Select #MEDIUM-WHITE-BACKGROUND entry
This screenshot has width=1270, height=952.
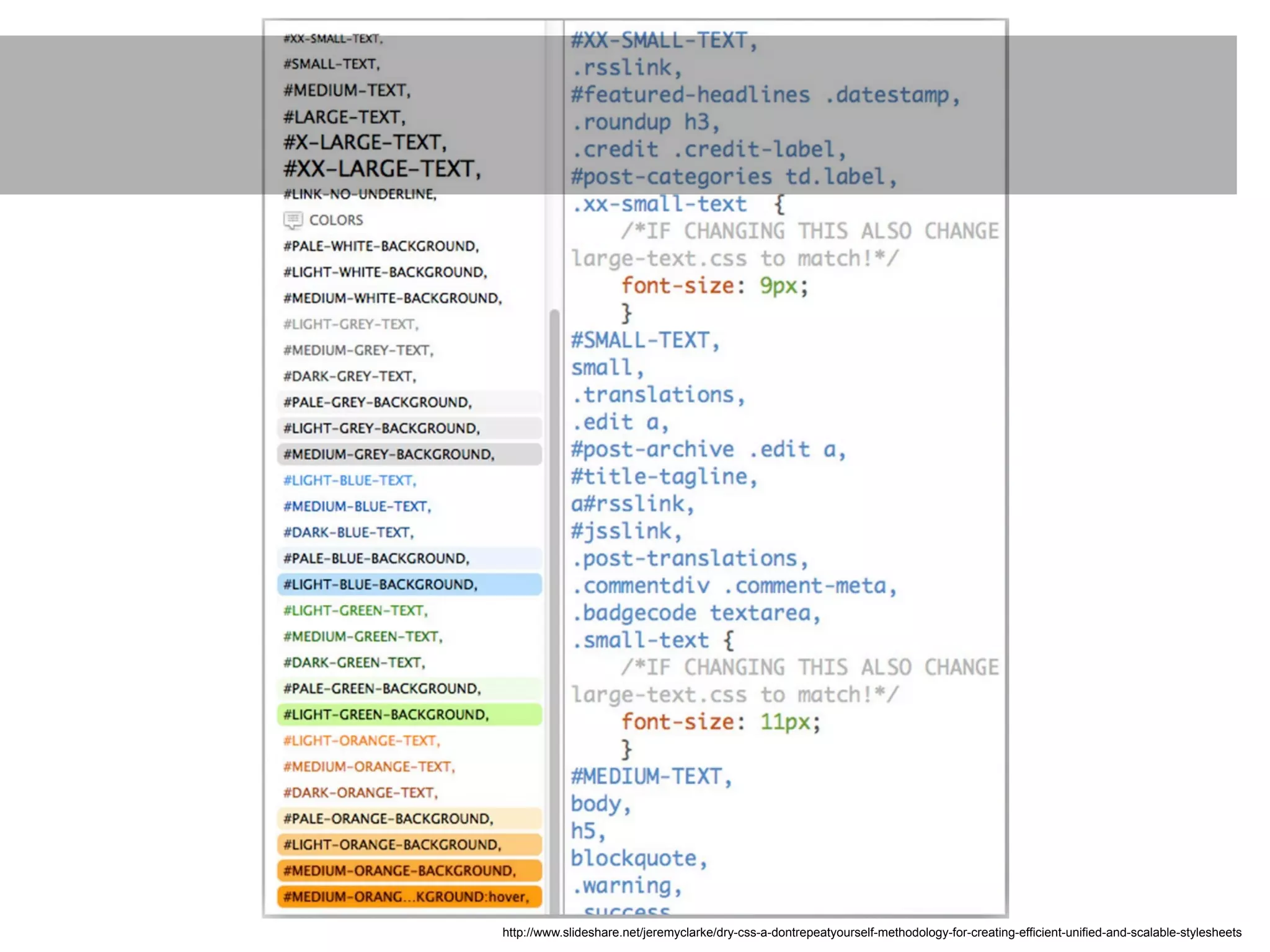[393, 298]
